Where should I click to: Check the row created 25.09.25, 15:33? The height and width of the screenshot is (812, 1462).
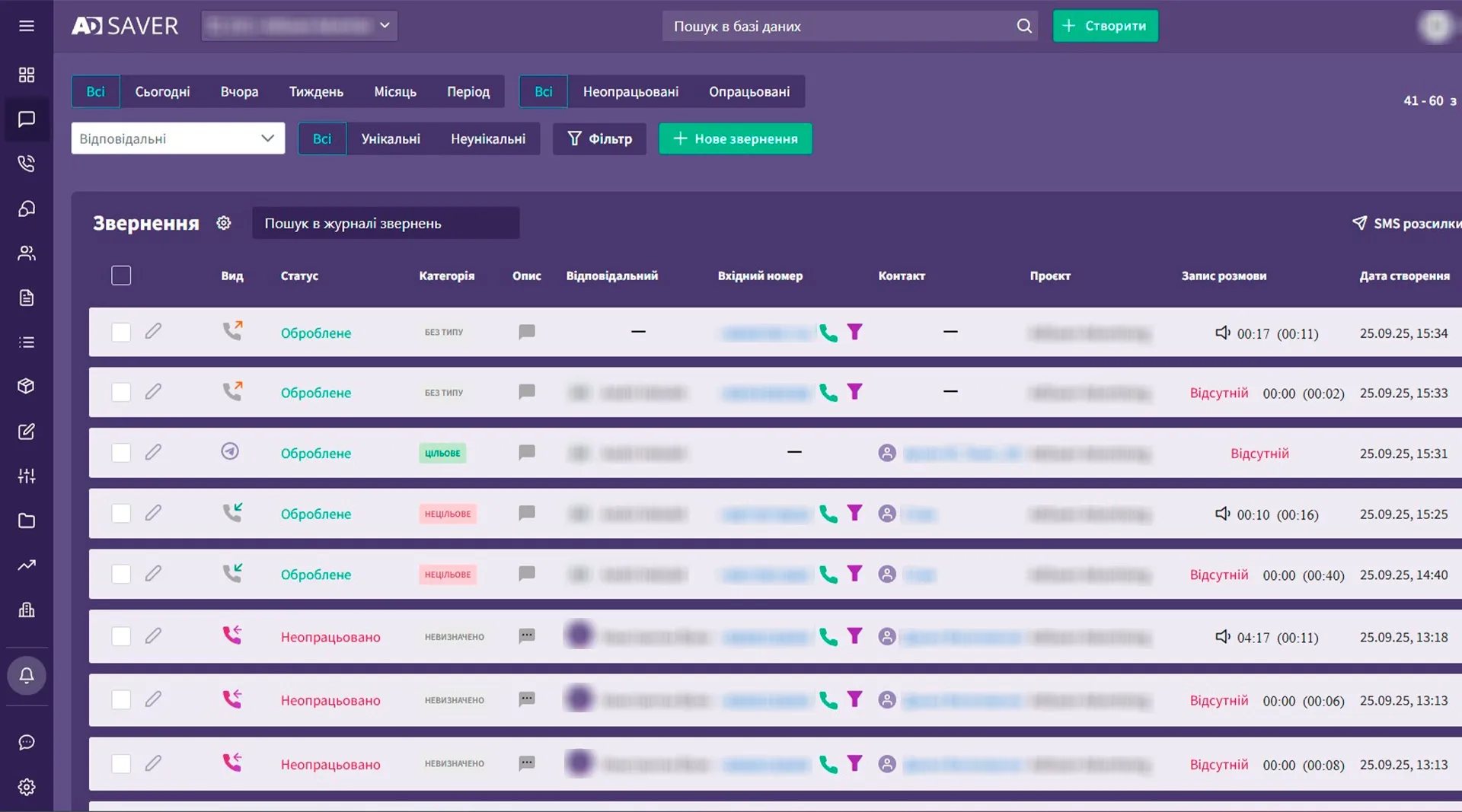tap(121, 392)
